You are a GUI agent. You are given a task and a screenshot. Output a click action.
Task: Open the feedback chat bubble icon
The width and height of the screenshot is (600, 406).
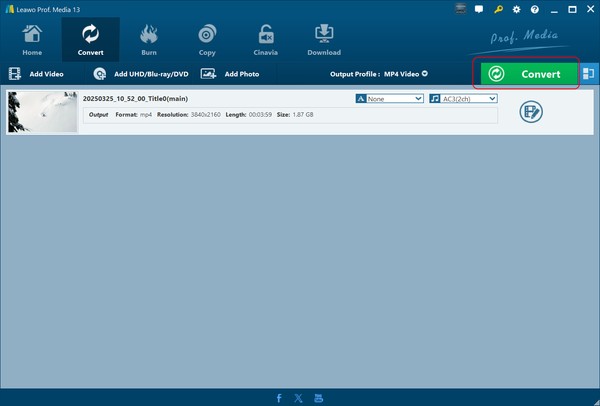479,9
